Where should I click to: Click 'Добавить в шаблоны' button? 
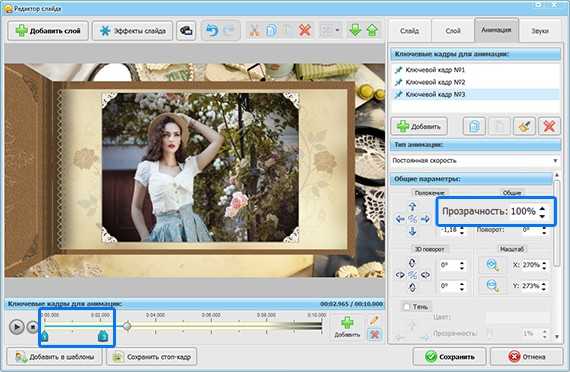click(55, 357)
